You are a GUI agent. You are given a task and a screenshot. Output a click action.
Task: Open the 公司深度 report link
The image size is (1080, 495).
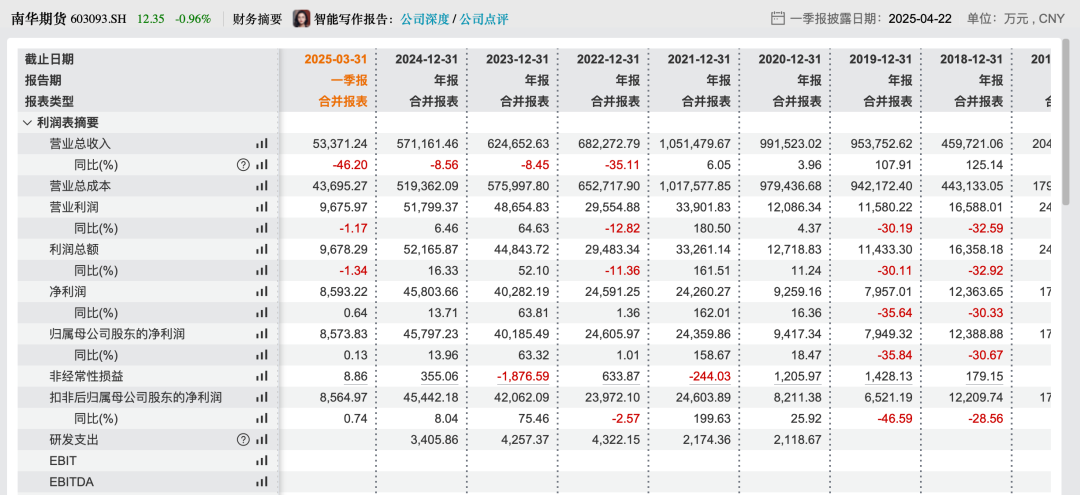(424, 19)
